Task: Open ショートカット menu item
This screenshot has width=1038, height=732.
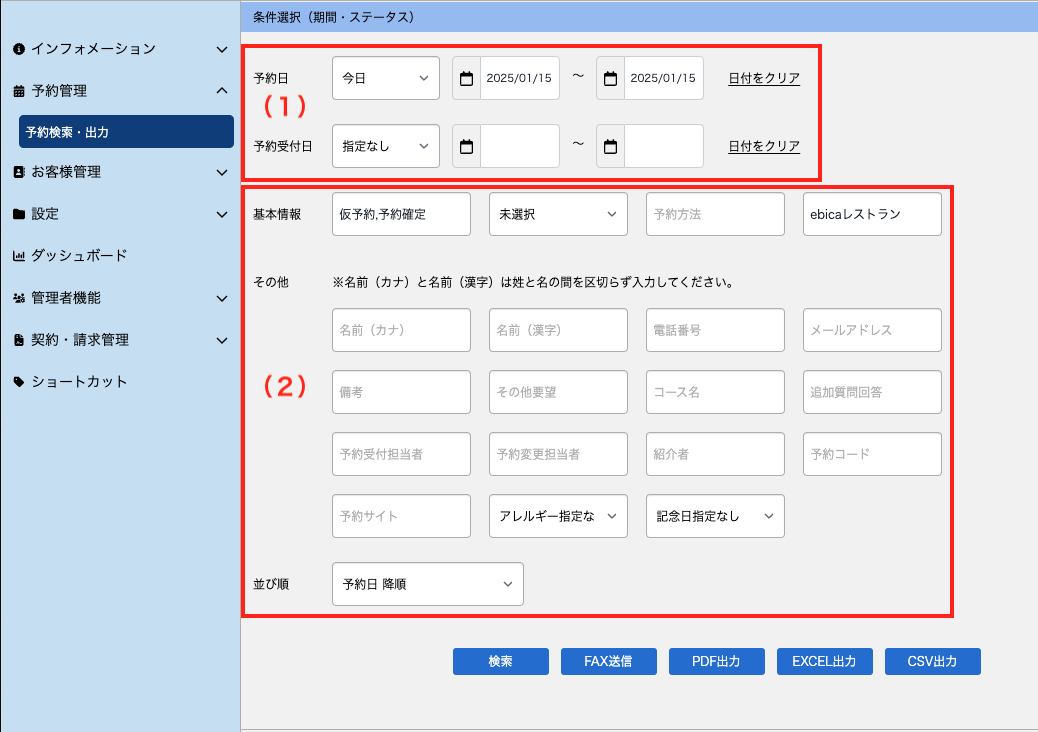Action: [79, 382]
